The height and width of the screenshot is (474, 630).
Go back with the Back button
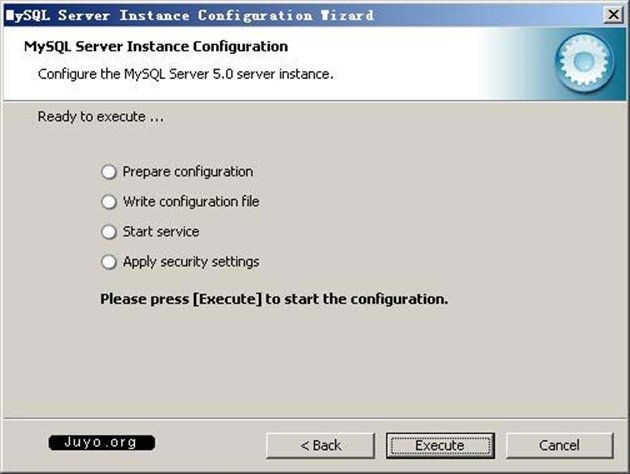coord(319,445)
